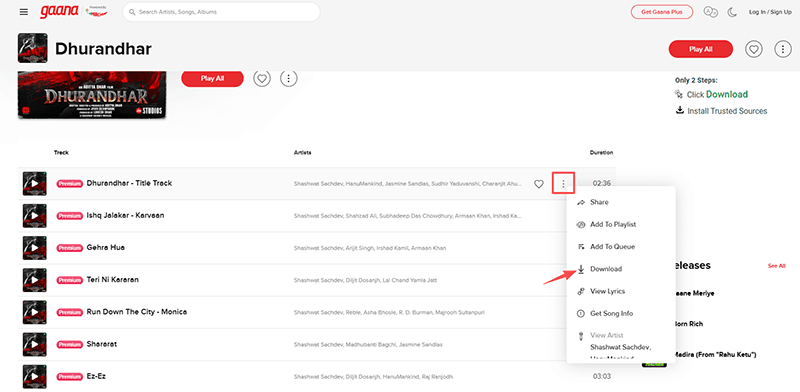Screen dimensions: 800x392
Task: Click artists list of Gehra Hua row
Action: (369, 248)
